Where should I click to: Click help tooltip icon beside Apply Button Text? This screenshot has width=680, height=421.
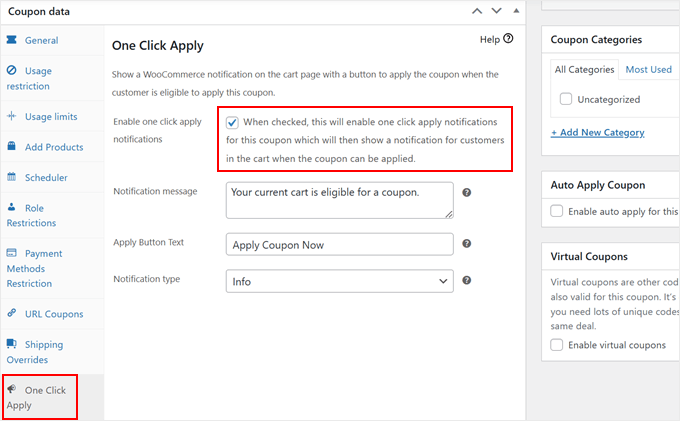[x=467, y=243]
